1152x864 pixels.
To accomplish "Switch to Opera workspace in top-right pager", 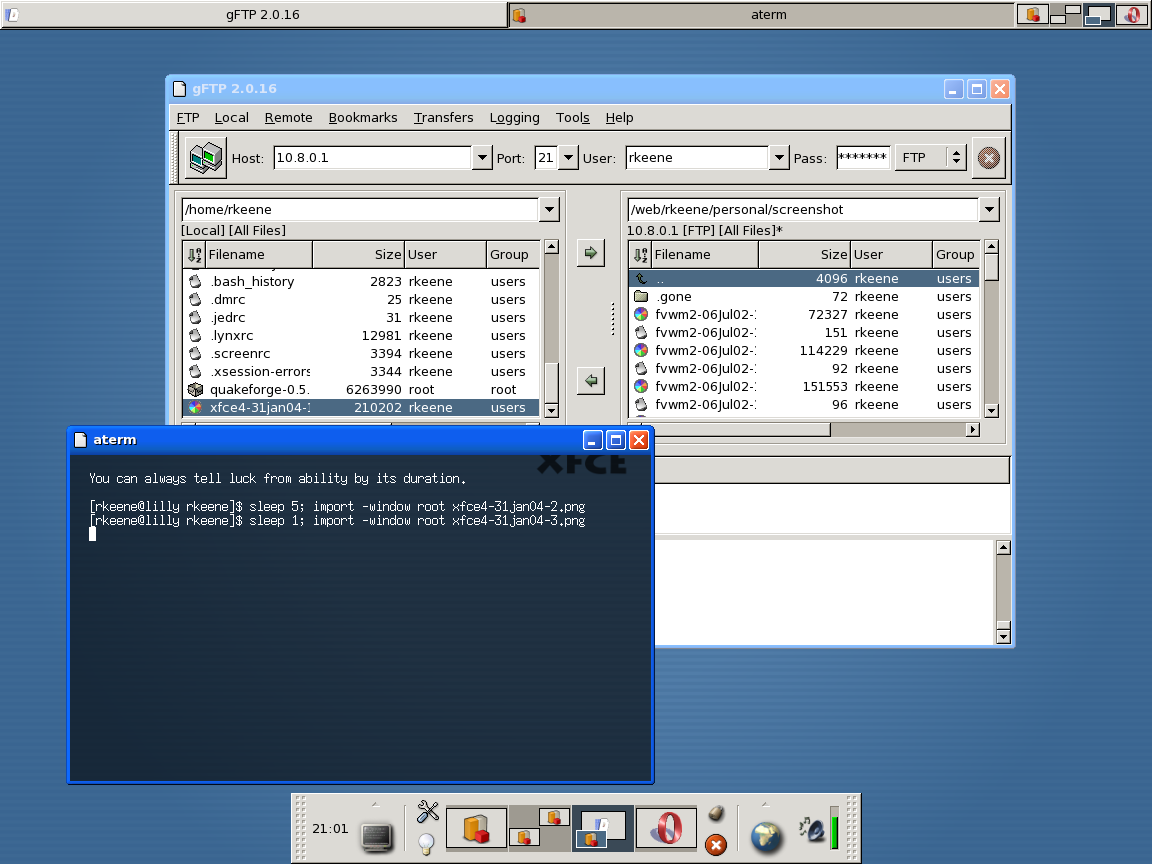I will click(x=1132, y=15).
